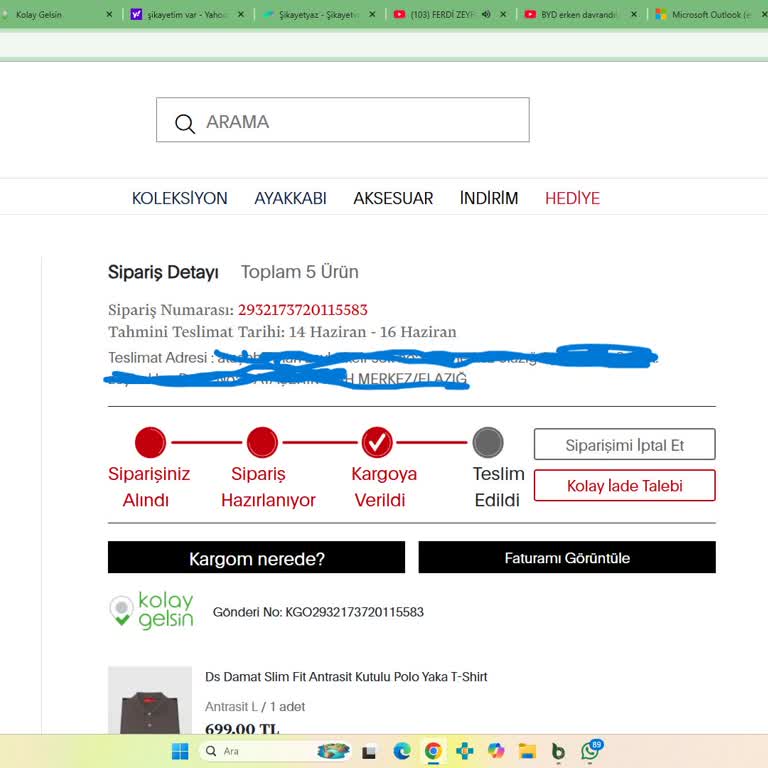Click the Faturamı Görüntüle button
This screenshot has height=768, width=768.
(x=567, y=557)
